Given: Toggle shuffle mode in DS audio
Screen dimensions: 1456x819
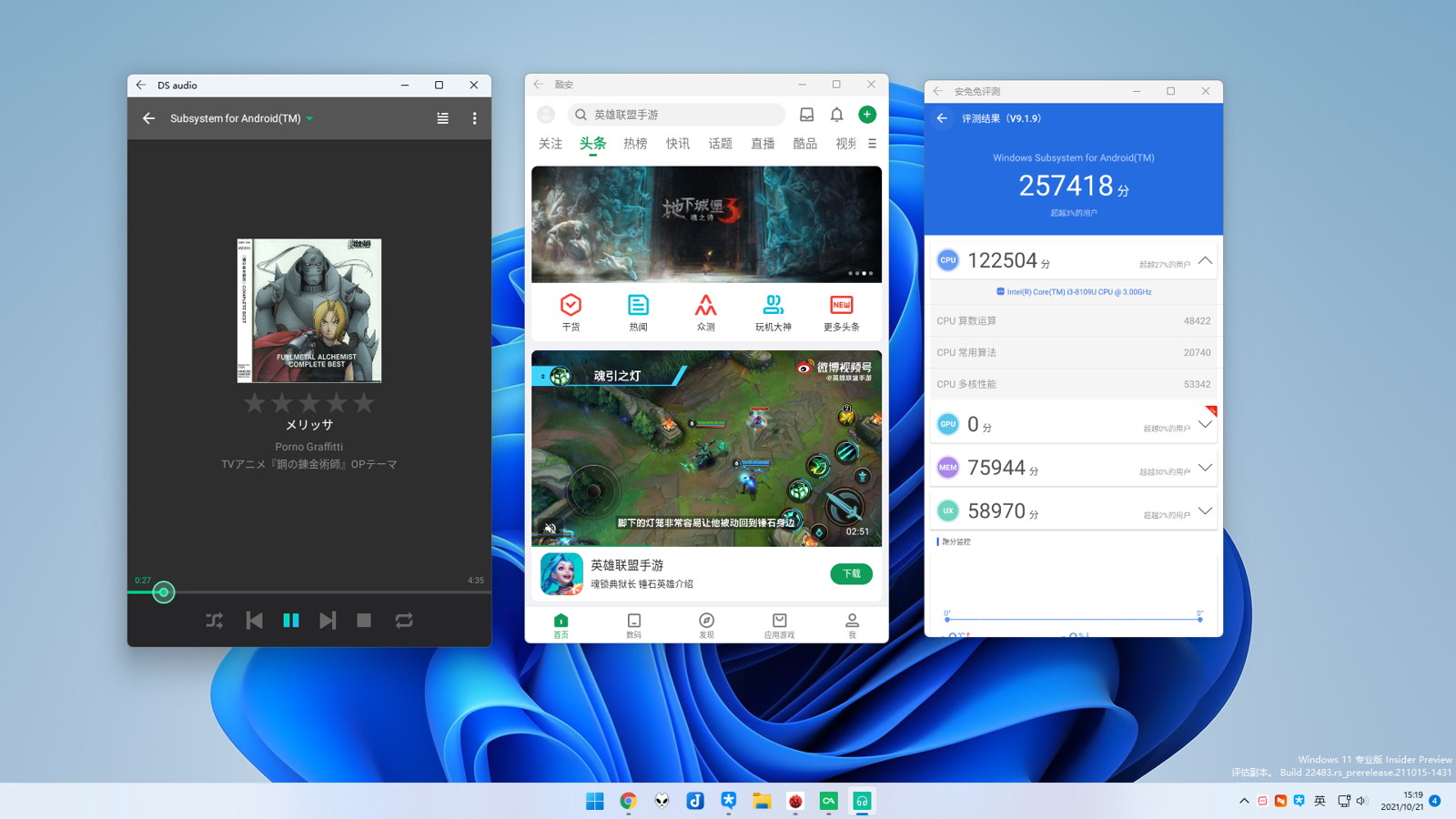Looking at the screenshot, I should point(215,621).
